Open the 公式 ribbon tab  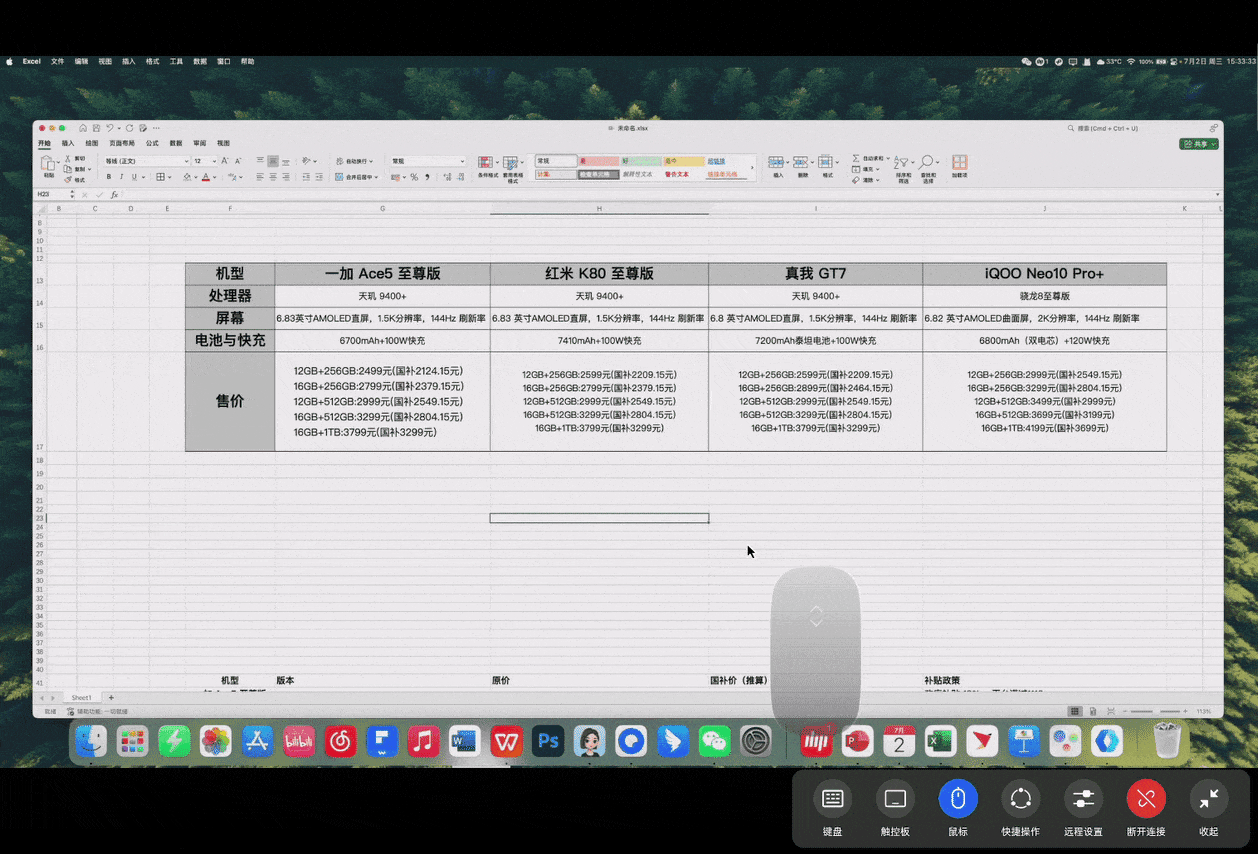tap(152, 143)
